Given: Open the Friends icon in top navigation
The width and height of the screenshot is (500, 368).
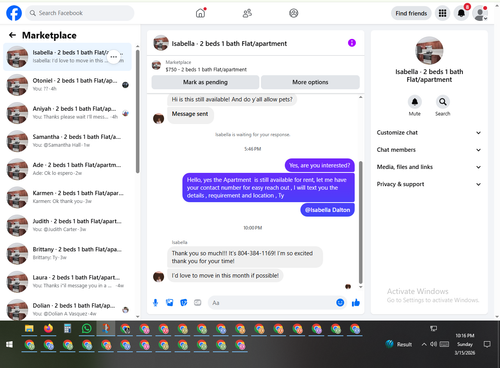Looking at the screenshot, I should coord(247,13).
